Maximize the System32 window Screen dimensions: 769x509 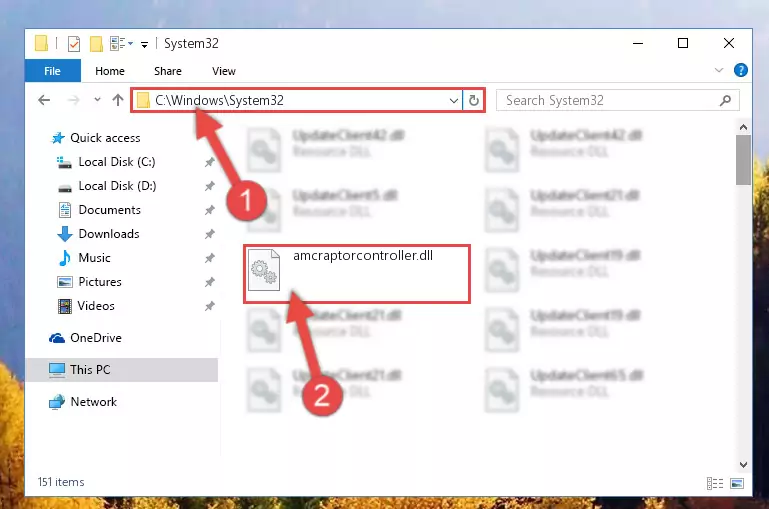683,43
